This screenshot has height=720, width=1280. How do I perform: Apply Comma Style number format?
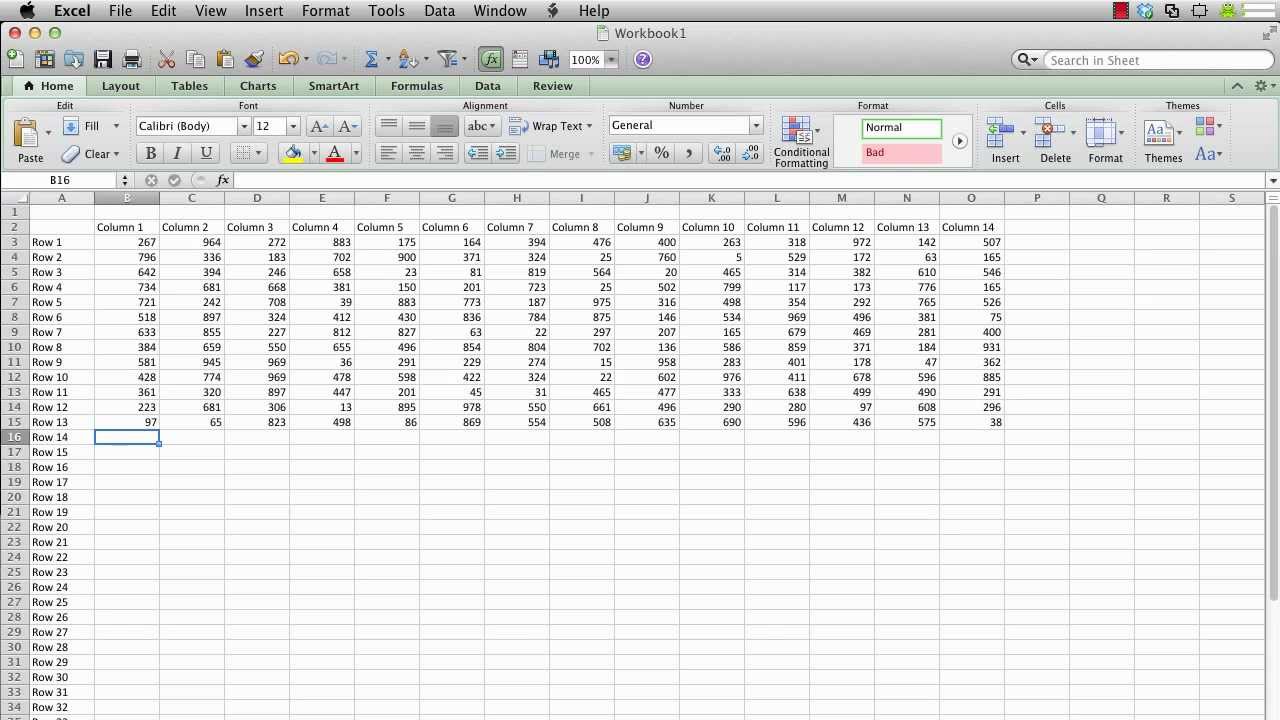pos(688,153)
